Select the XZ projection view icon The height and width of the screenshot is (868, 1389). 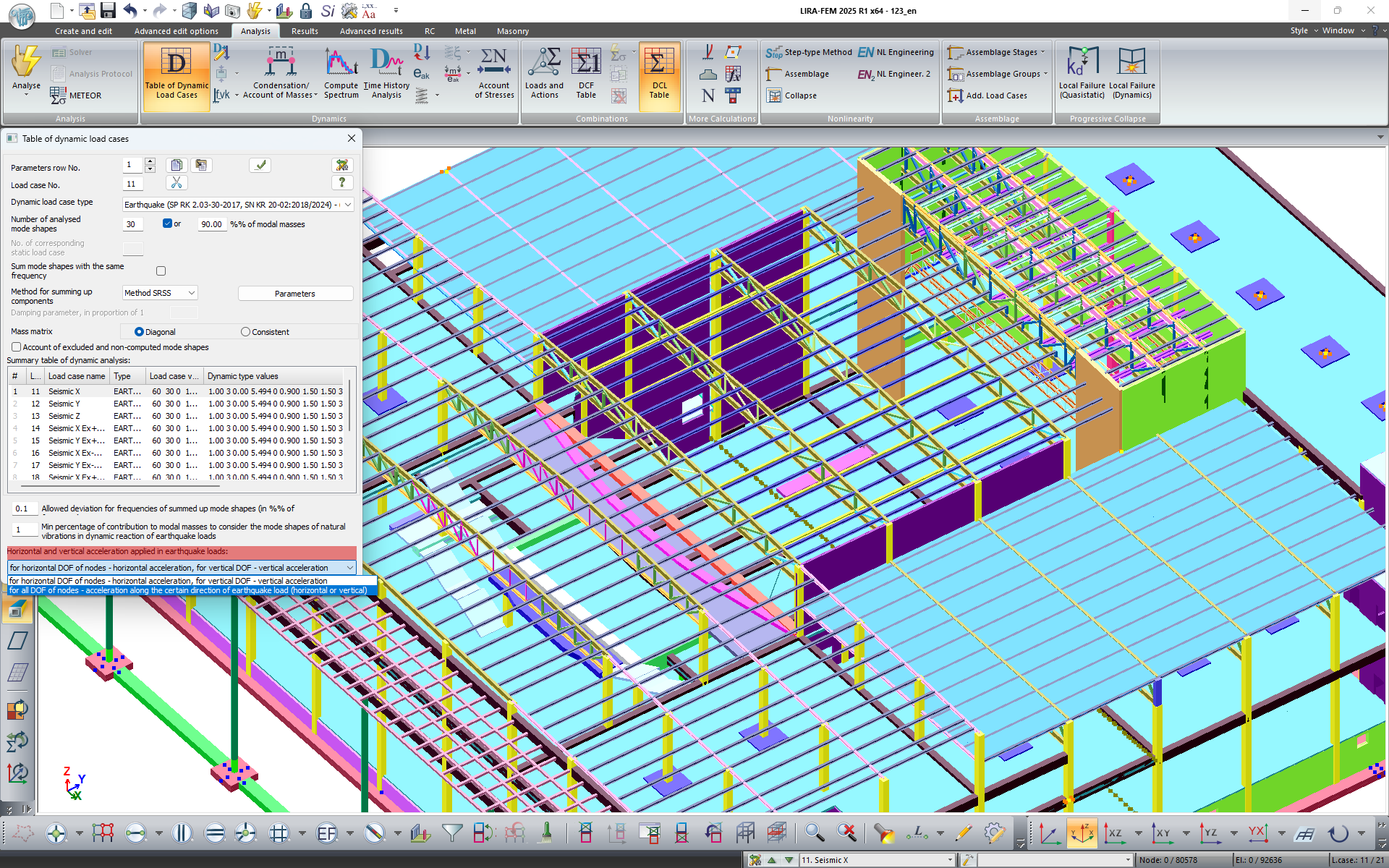tap(1114, 833)
